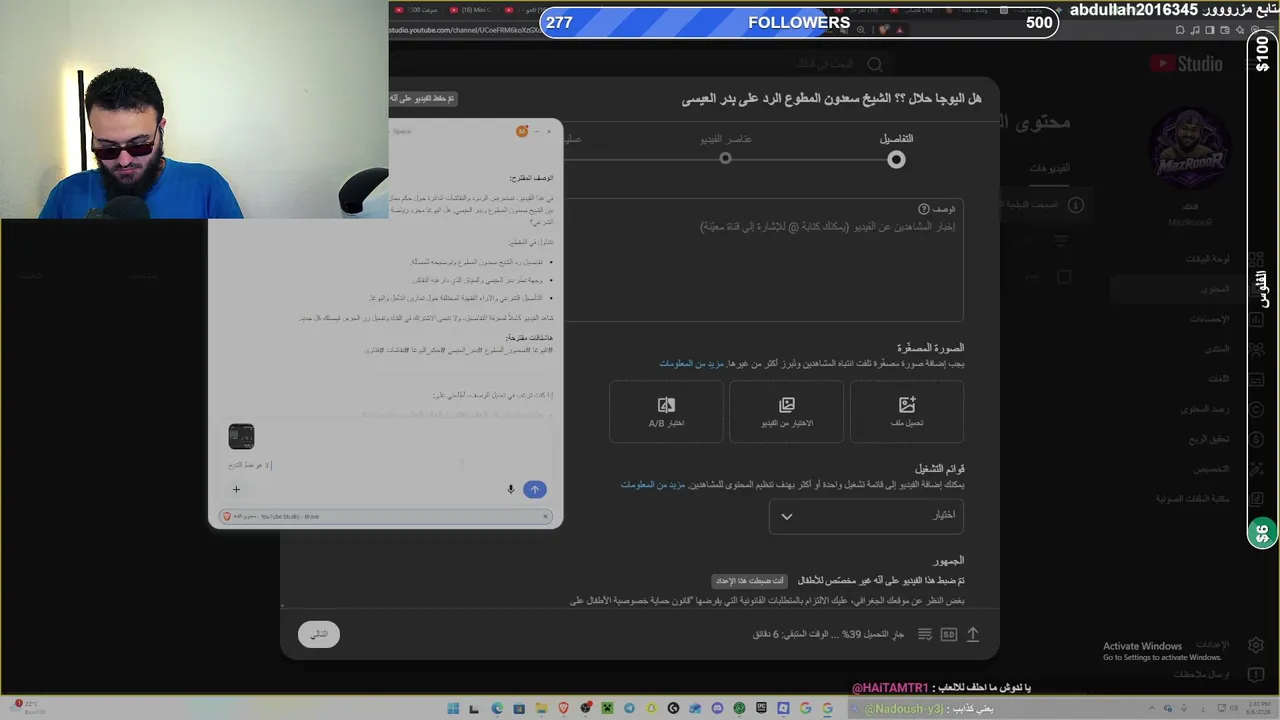
Task: Click the إرسال ملاحظات sidebar link
Action: pyautogui.click(x=1201, y=675)
